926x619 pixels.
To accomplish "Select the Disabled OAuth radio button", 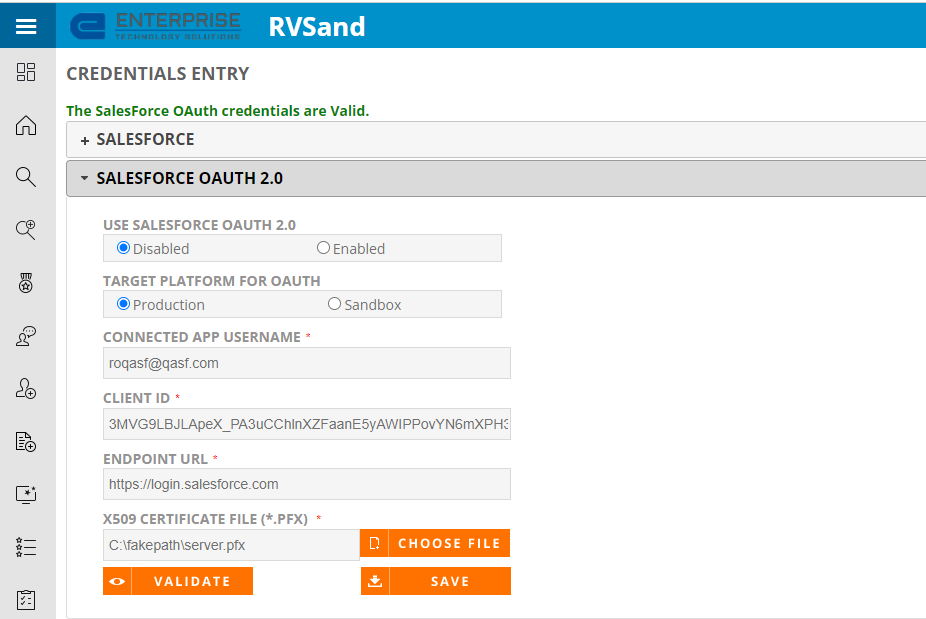I will tap(123, 248).
